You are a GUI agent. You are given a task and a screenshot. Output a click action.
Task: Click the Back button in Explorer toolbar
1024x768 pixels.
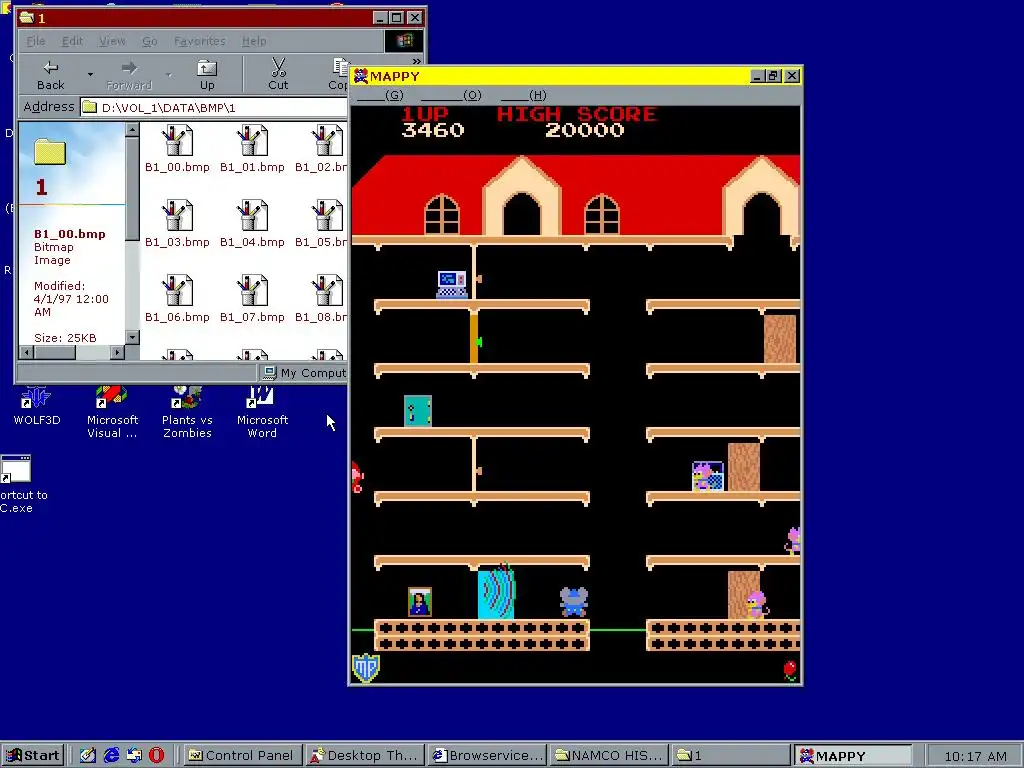(x=51, y=74)
